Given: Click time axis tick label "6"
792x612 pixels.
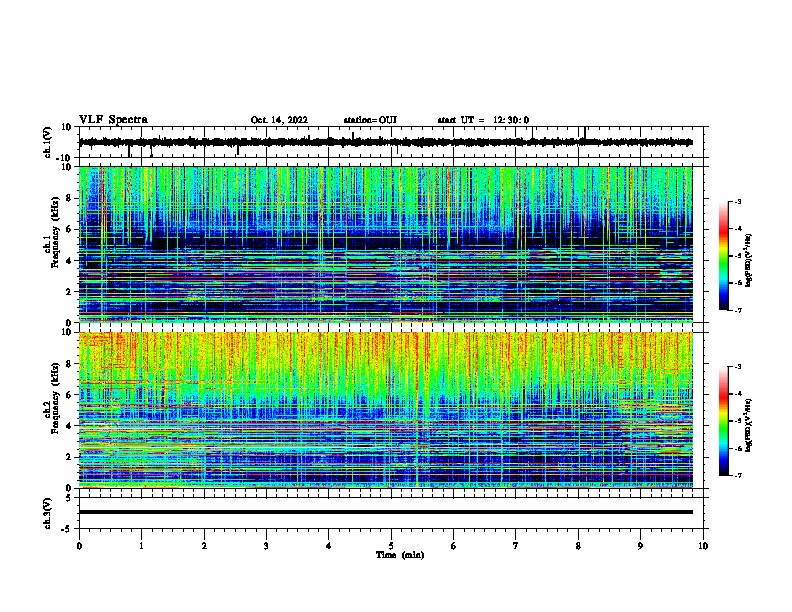Looking at the screenshot, I should [454, 546].
